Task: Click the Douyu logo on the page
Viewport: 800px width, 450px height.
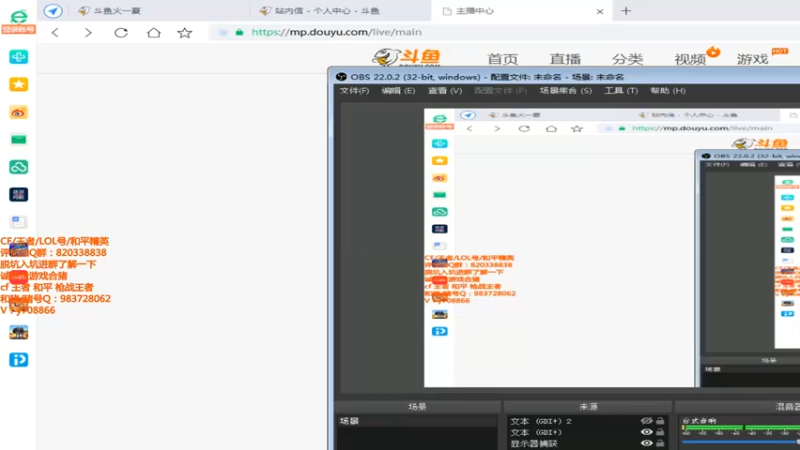Action: click(x=407, y=57)
